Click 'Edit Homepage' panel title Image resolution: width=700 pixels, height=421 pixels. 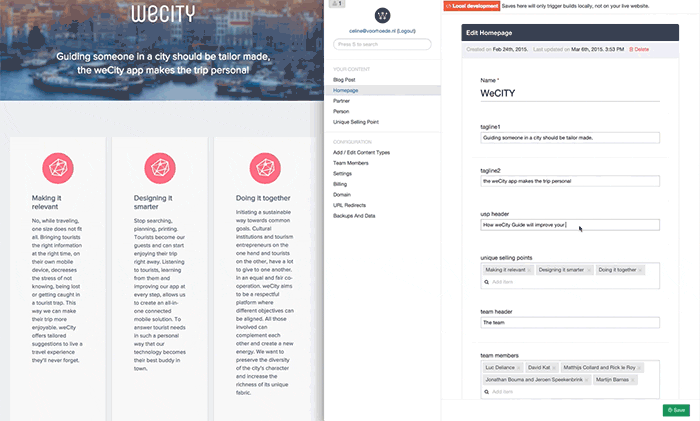(x=489, y=33)
